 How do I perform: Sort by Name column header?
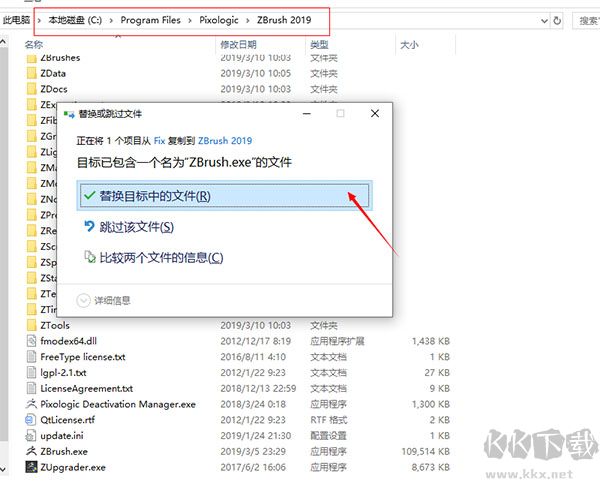click(34, 45)
